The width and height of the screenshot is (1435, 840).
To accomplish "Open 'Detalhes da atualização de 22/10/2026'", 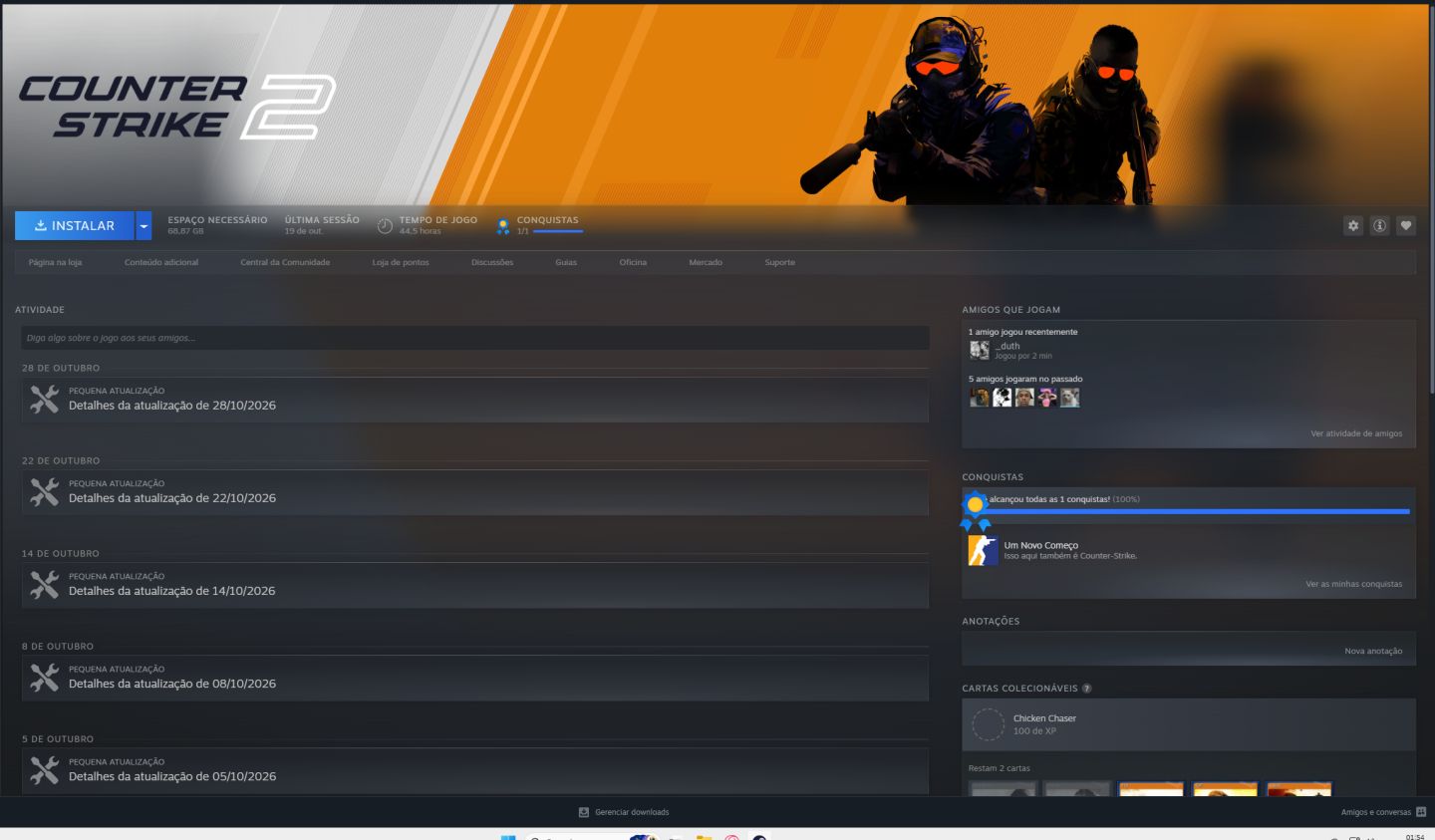I will tap(172, 498).
